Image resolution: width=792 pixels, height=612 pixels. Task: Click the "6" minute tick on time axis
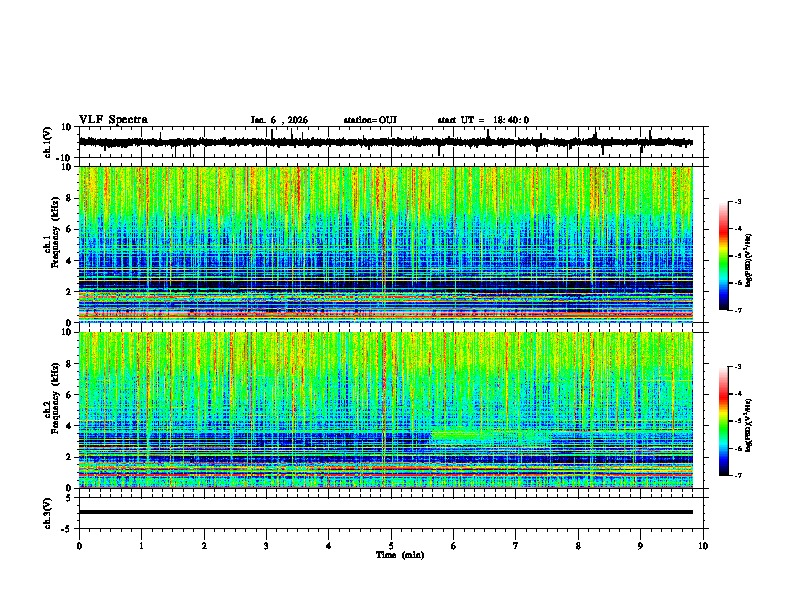click(454, 546)
